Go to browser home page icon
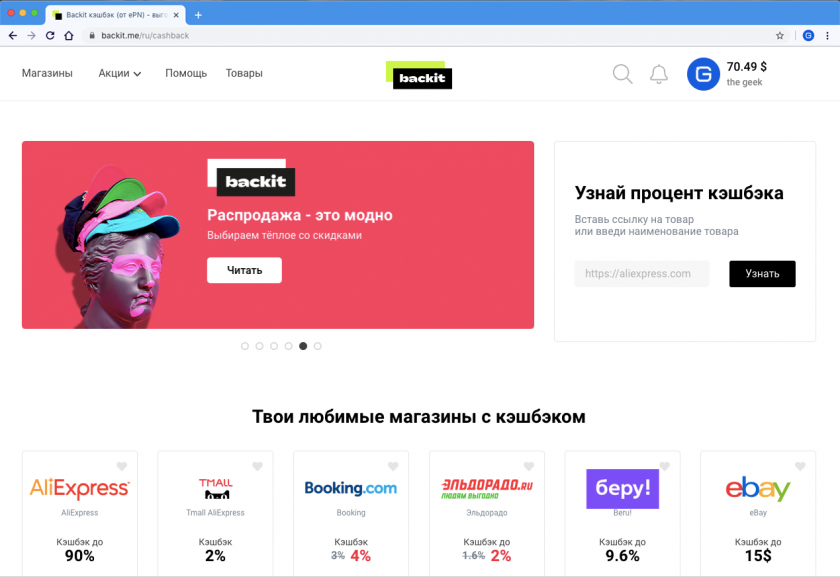This screenshot has height=577, width=840. coord(69,35)
